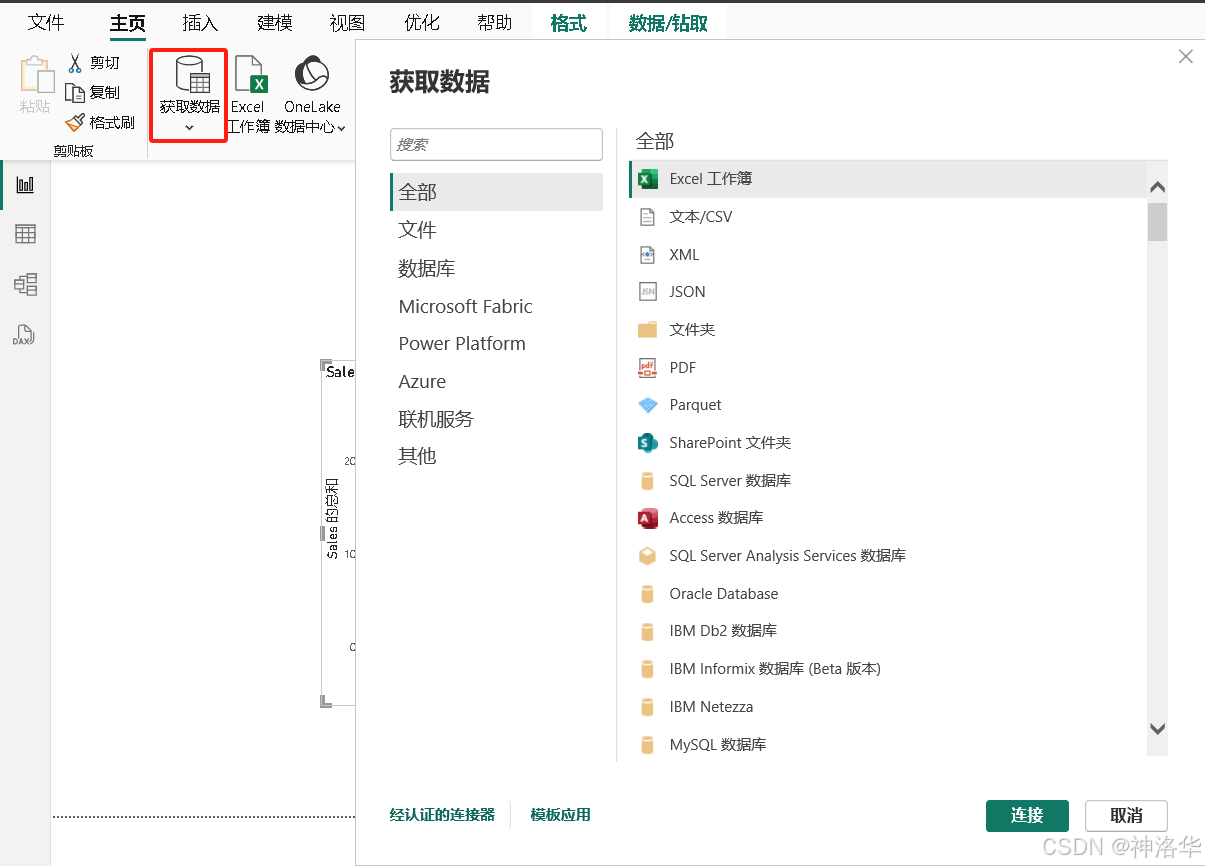Select IBM Db2 数据库 connector
This screenshot has width=1205, height=866.
887,631
